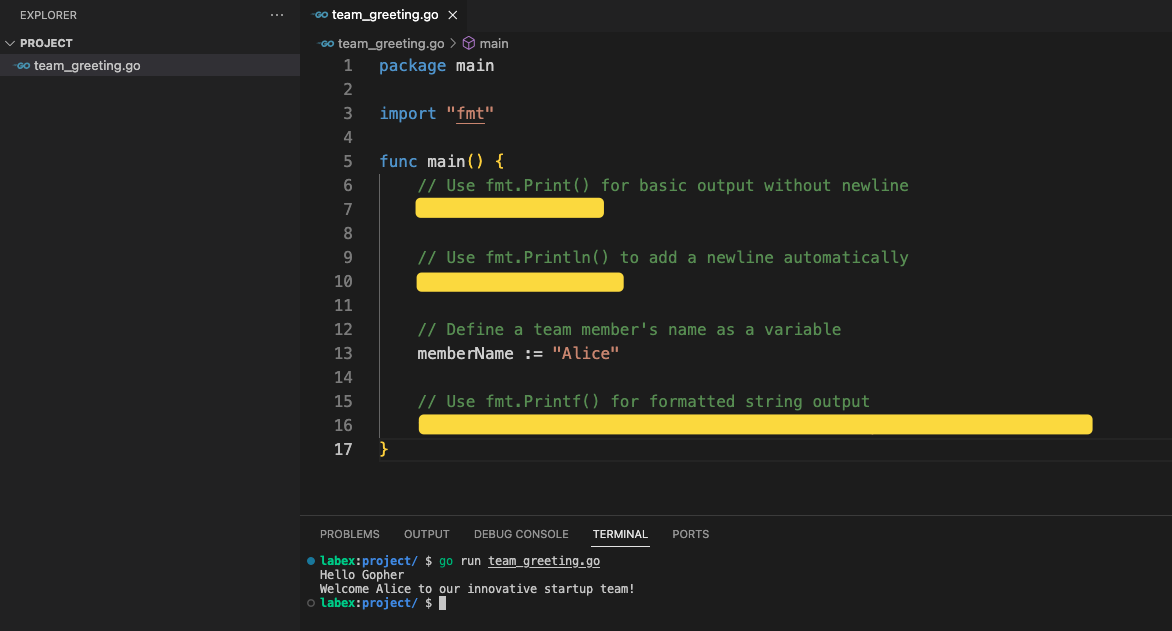This screenshot has height=631, width=1172.
Task: Open main symbol breadcrumb dropdown
Action: pos(494,44)
